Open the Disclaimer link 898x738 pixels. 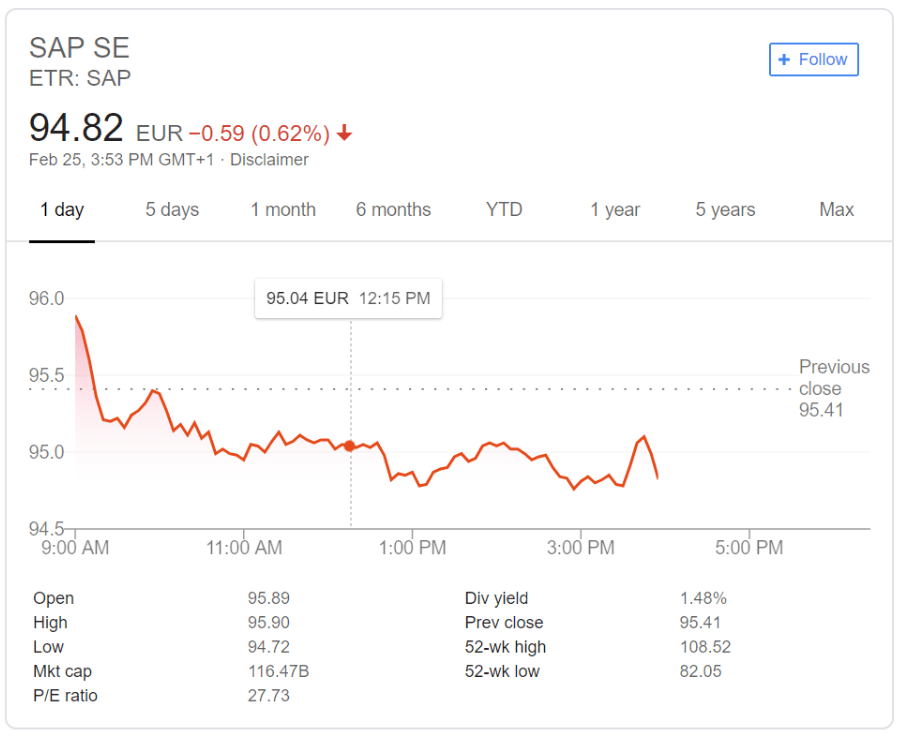(x=269, y=160)
